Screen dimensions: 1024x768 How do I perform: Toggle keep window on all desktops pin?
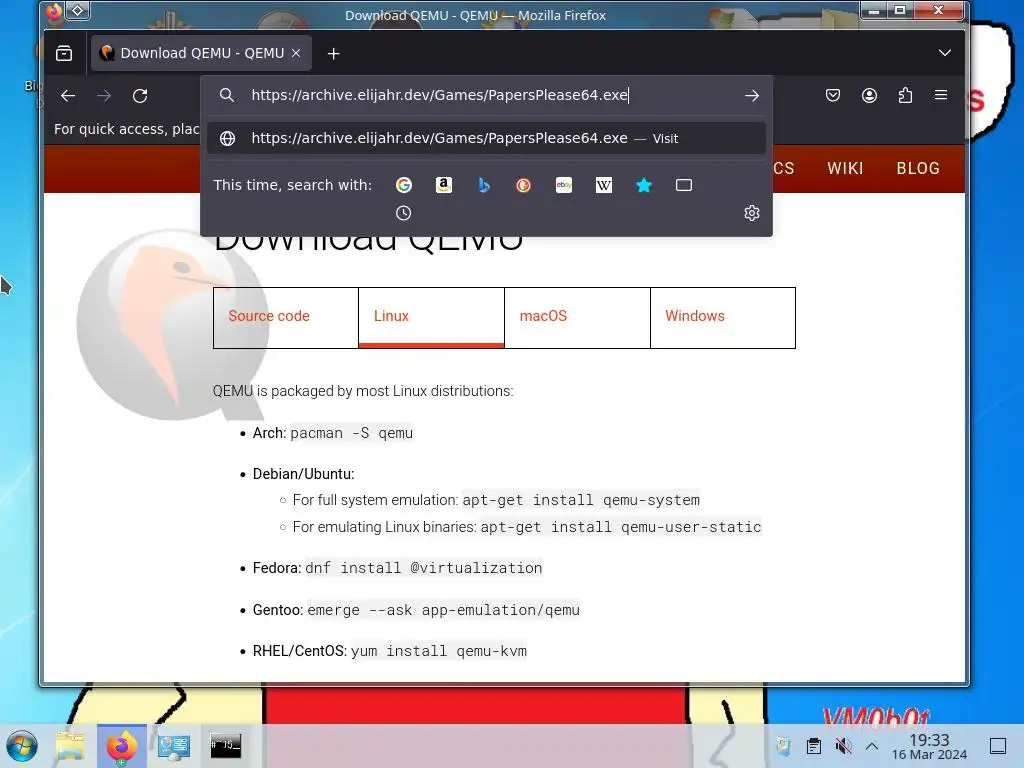[x=78, y=11]
